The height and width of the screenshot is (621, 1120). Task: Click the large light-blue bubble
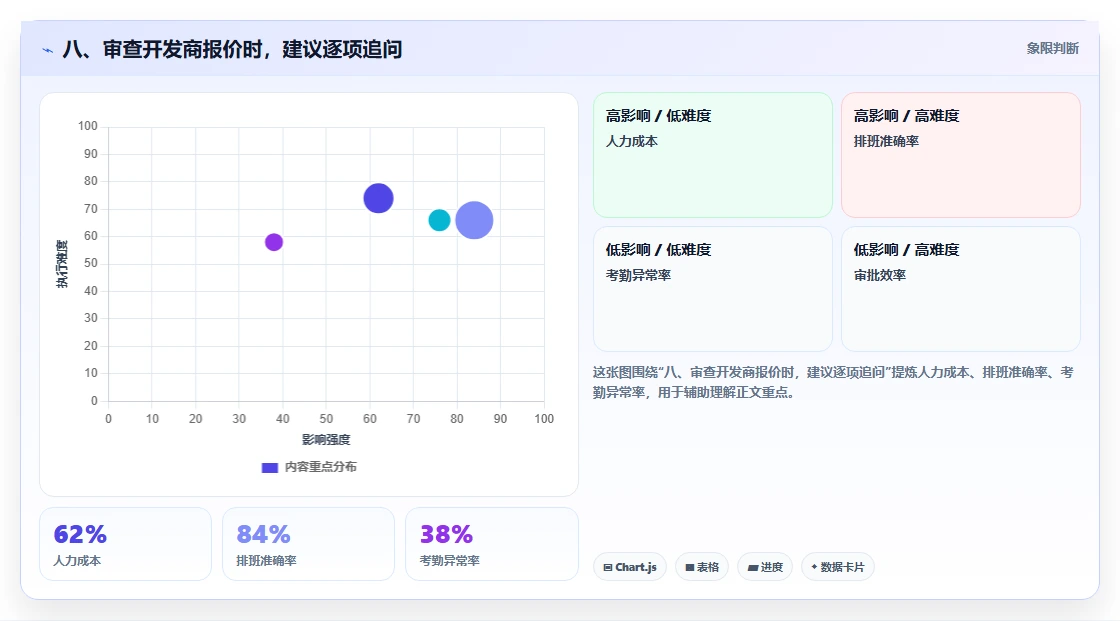pos(474,220)
